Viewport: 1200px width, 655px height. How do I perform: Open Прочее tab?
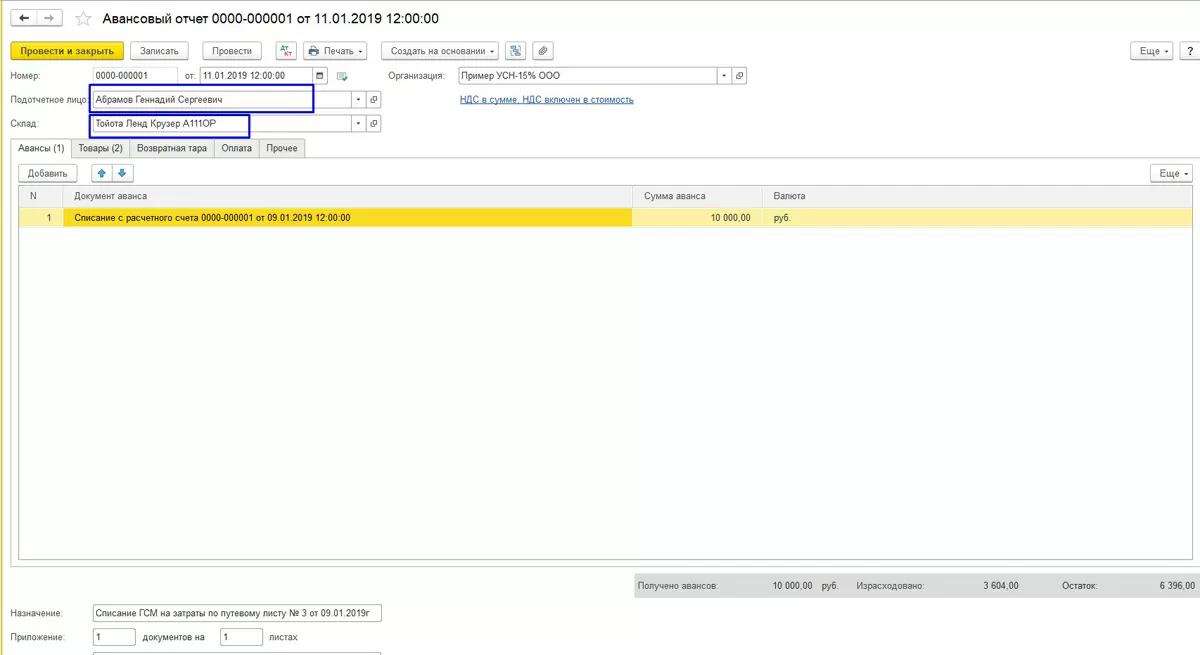[x=282, y=148]
